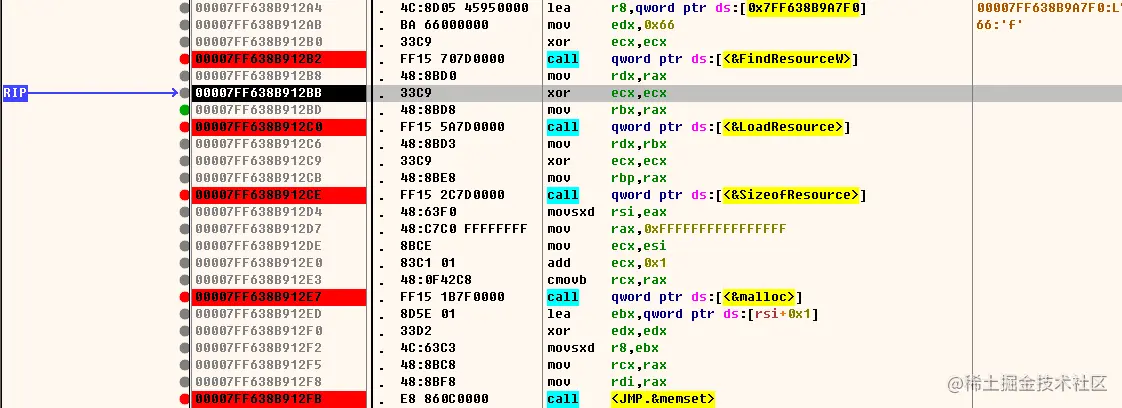This screenshot has height=408, width=1122.
Task: Click instruction movsxd rsi,eax
Action: click(606, 212)
